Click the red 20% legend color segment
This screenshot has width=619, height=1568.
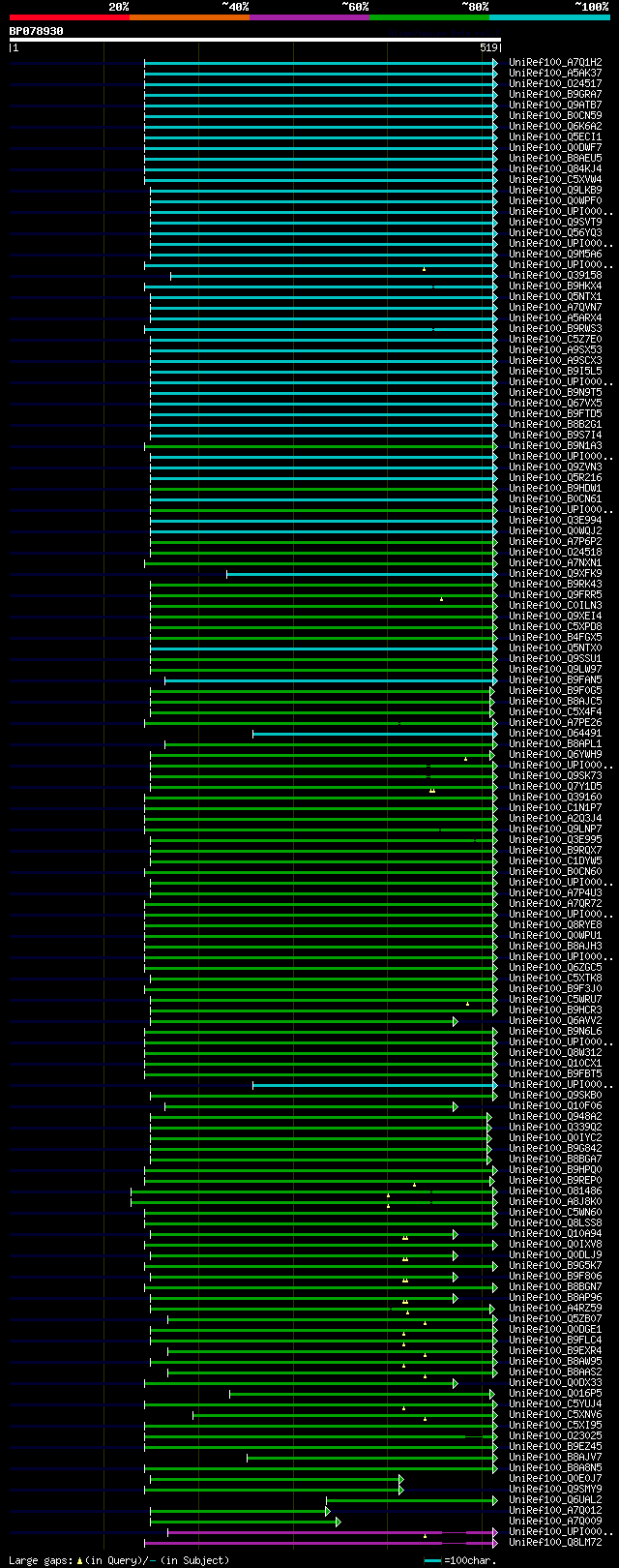pos(70,17)
